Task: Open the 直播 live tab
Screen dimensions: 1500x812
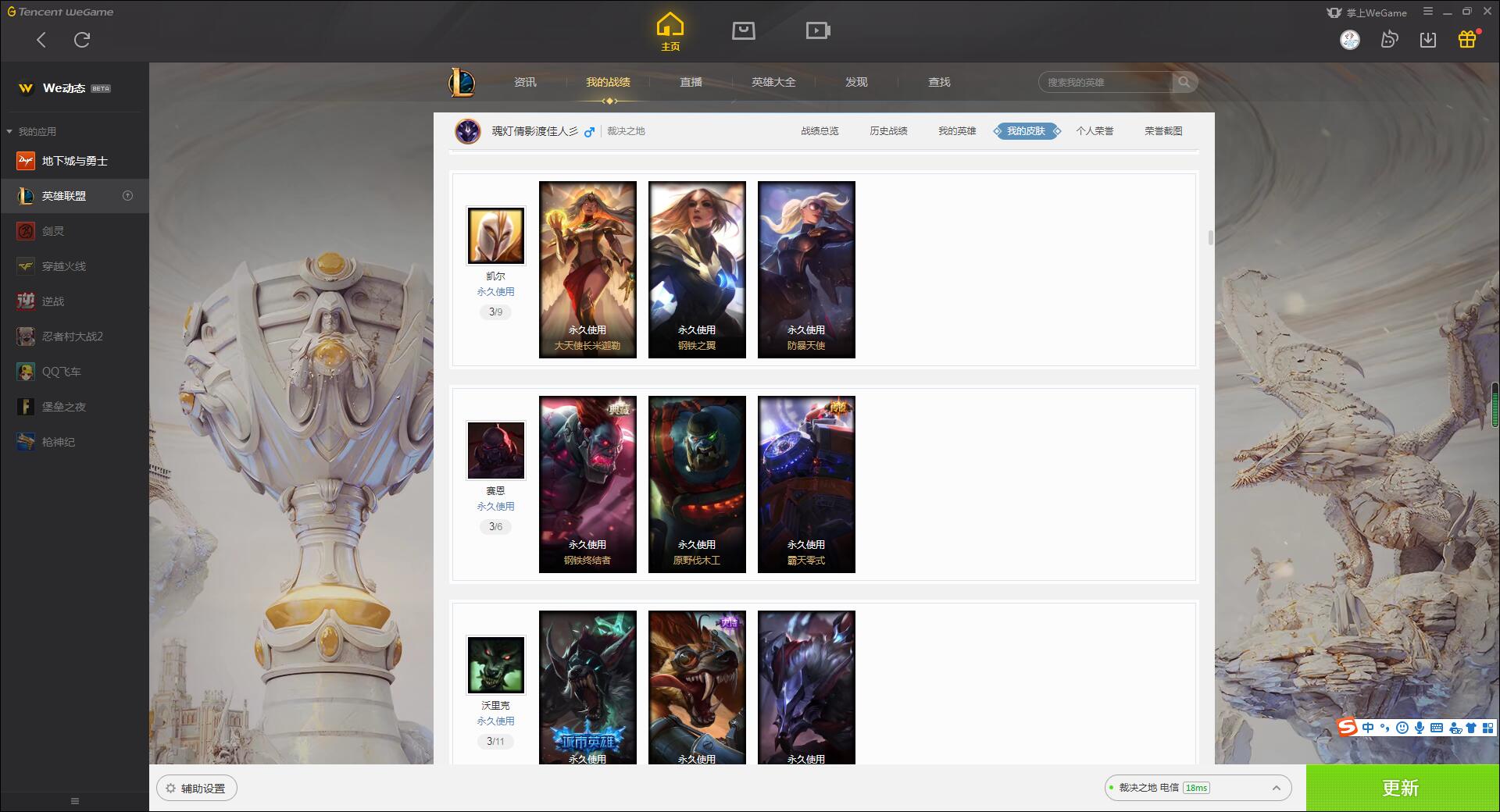Action: (691, 82)
